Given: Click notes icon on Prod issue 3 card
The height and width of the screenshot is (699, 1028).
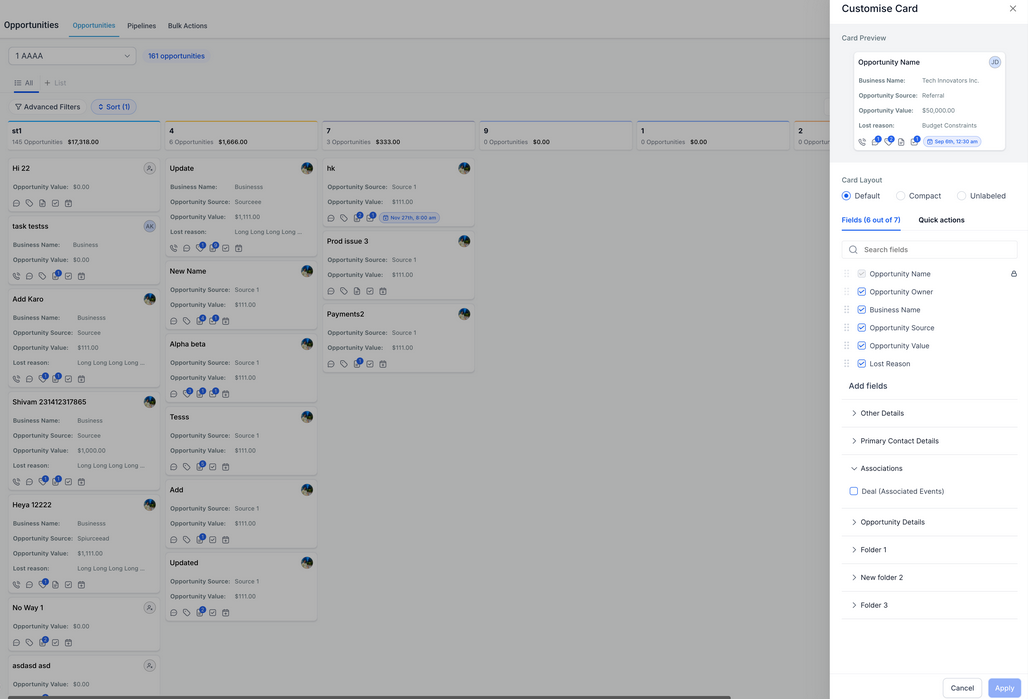Looking at the screenshot, I should pos(357,291).
